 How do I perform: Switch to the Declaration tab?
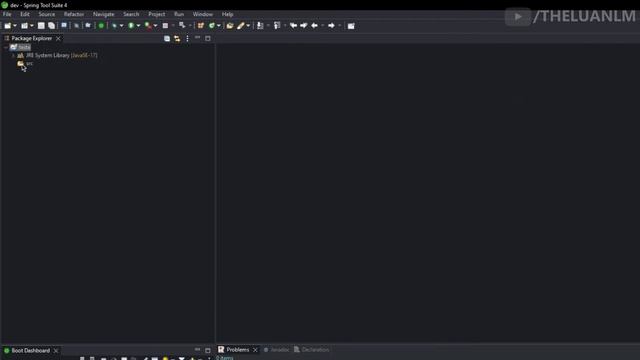point(311,350)
